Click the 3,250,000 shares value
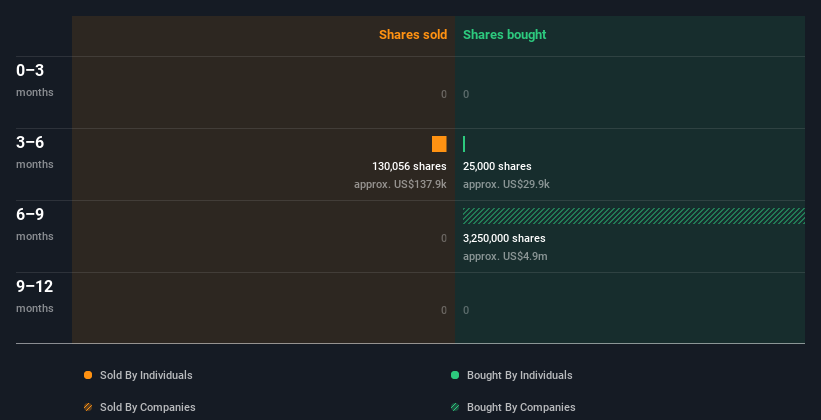Image resolution: width=821 pixels, height=420 pixels. click(x=504, y=238)
